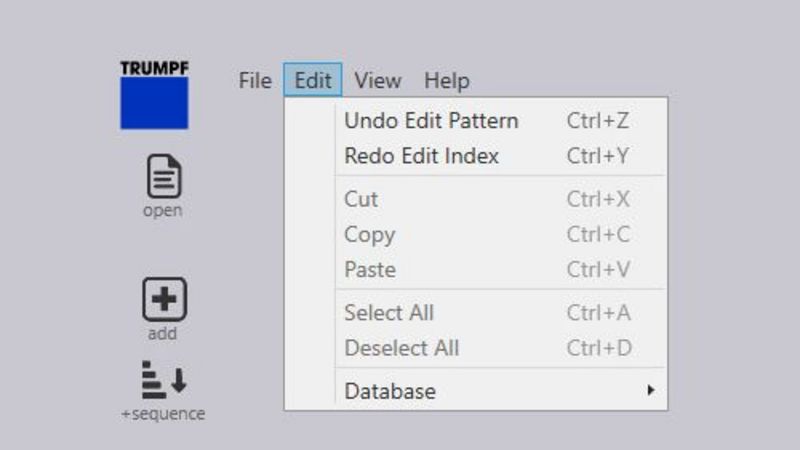
Task: Select the Cut menu entry
Action: click(361, 199)
